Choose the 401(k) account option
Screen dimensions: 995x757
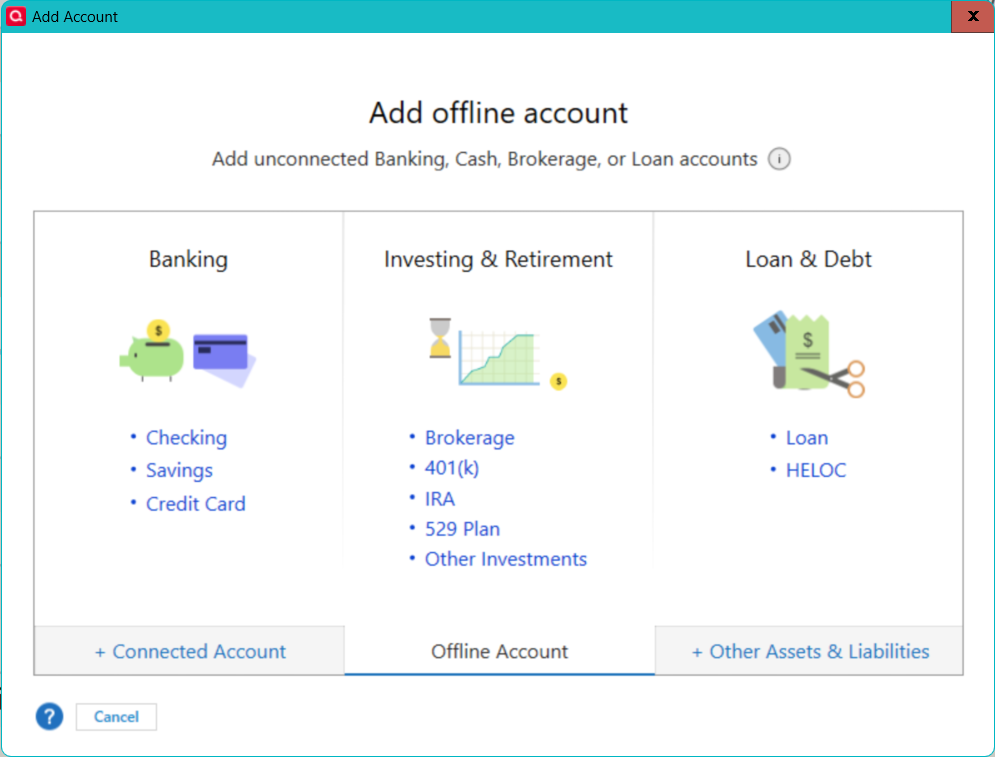[x=452, y=468]
